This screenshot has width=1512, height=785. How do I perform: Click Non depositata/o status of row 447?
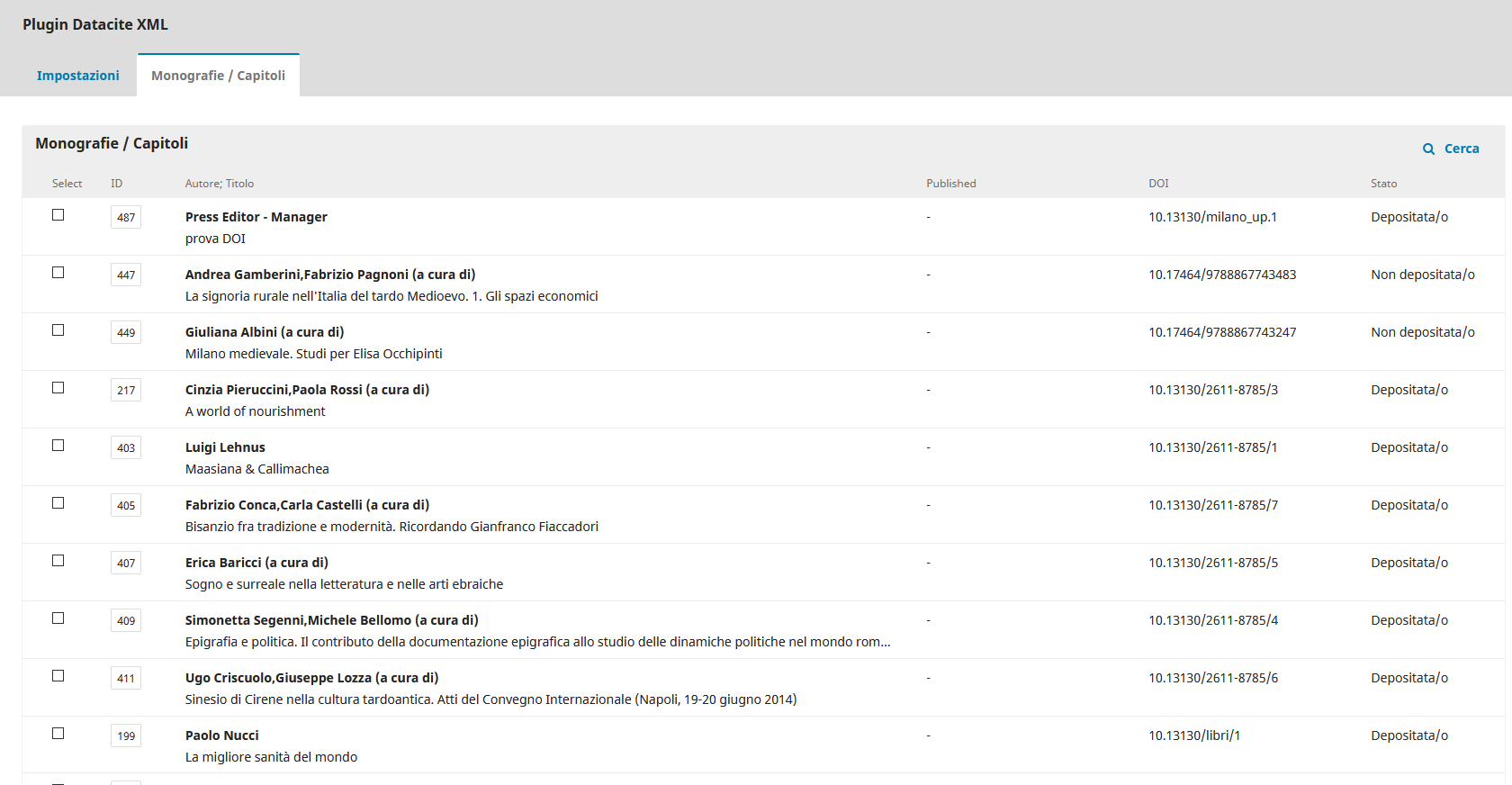[x=1423, y=275]
